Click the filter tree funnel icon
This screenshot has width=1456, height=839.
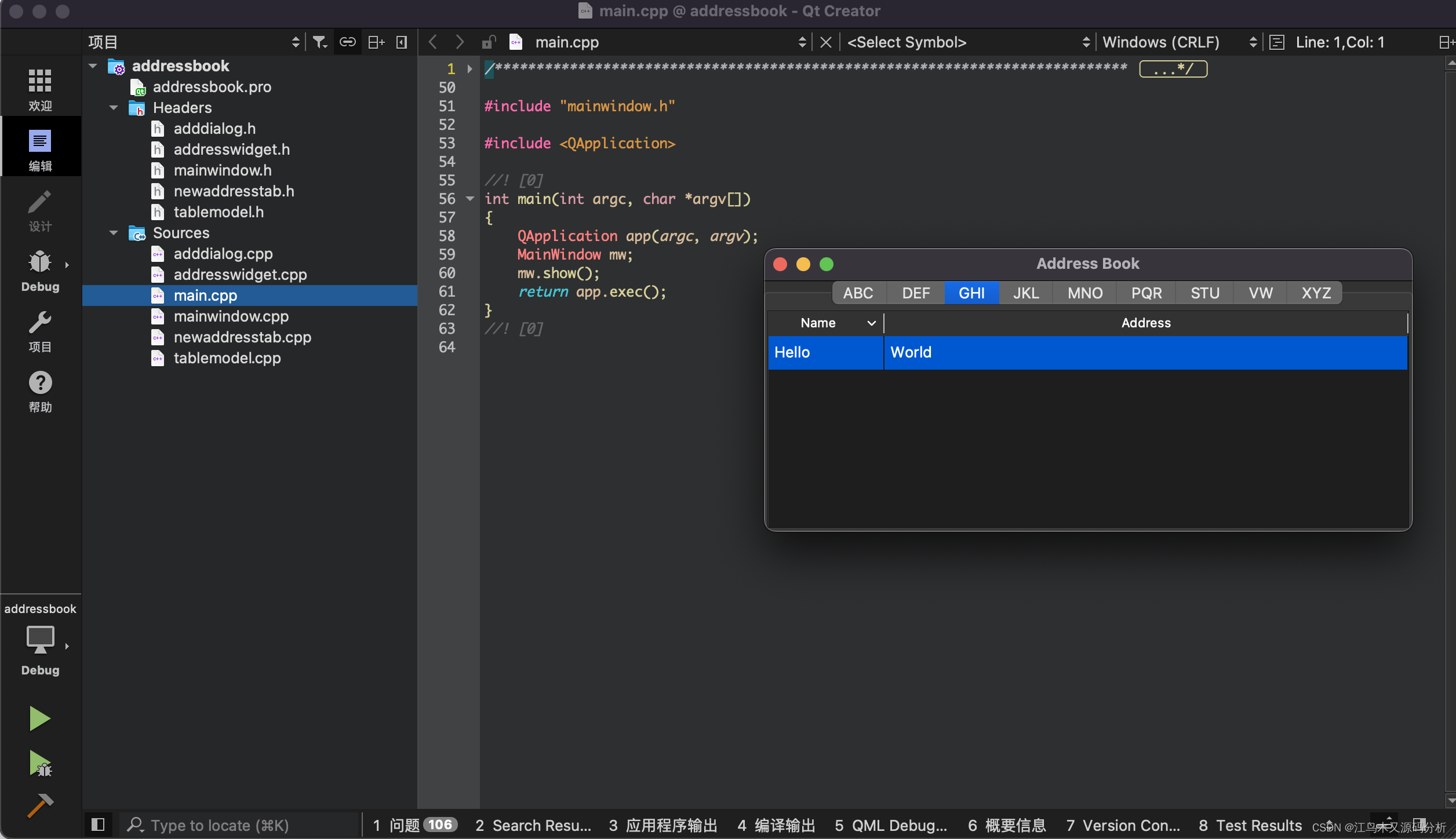pos(319,42)
